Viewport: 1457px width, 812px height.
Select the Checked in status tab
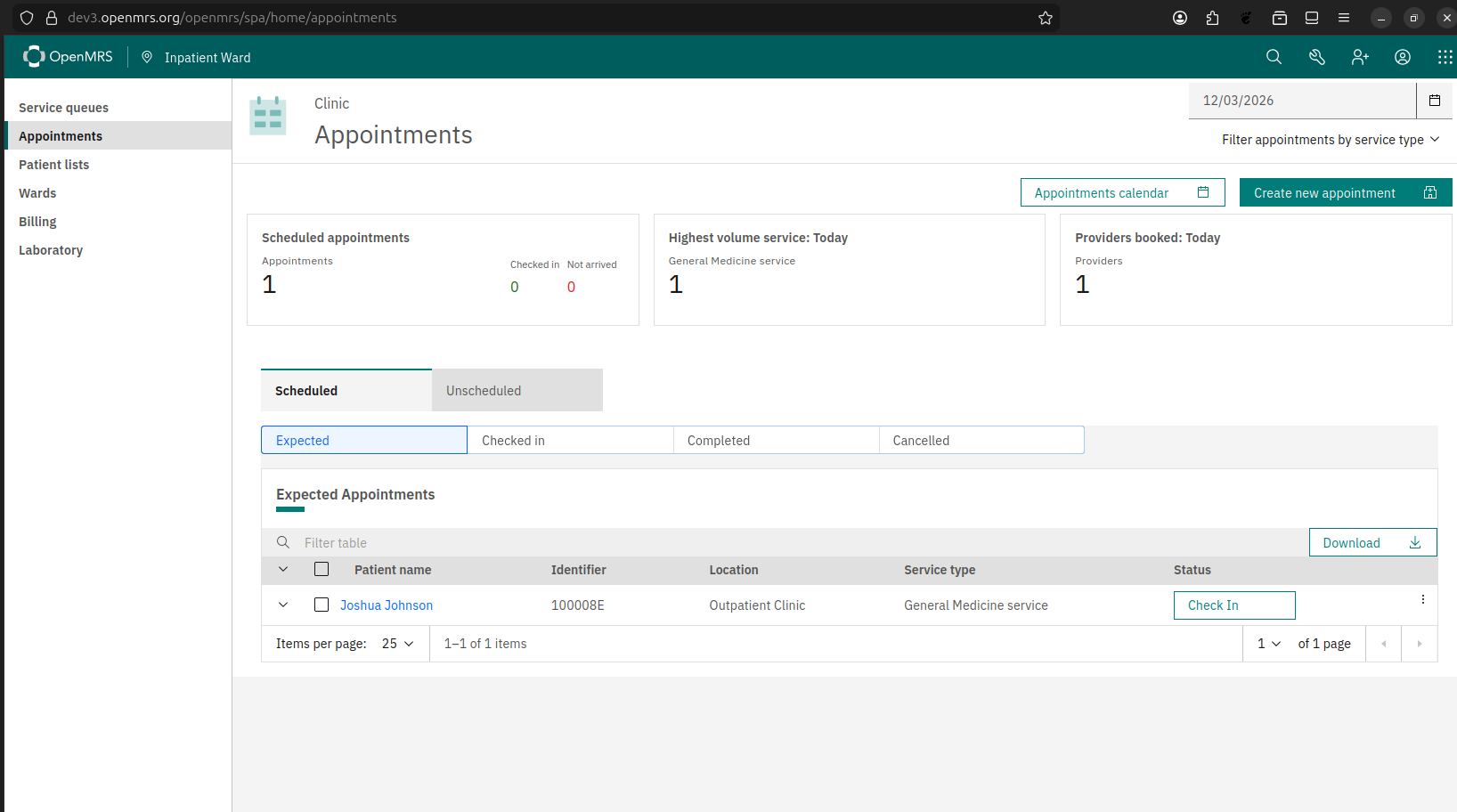[570, 441]
